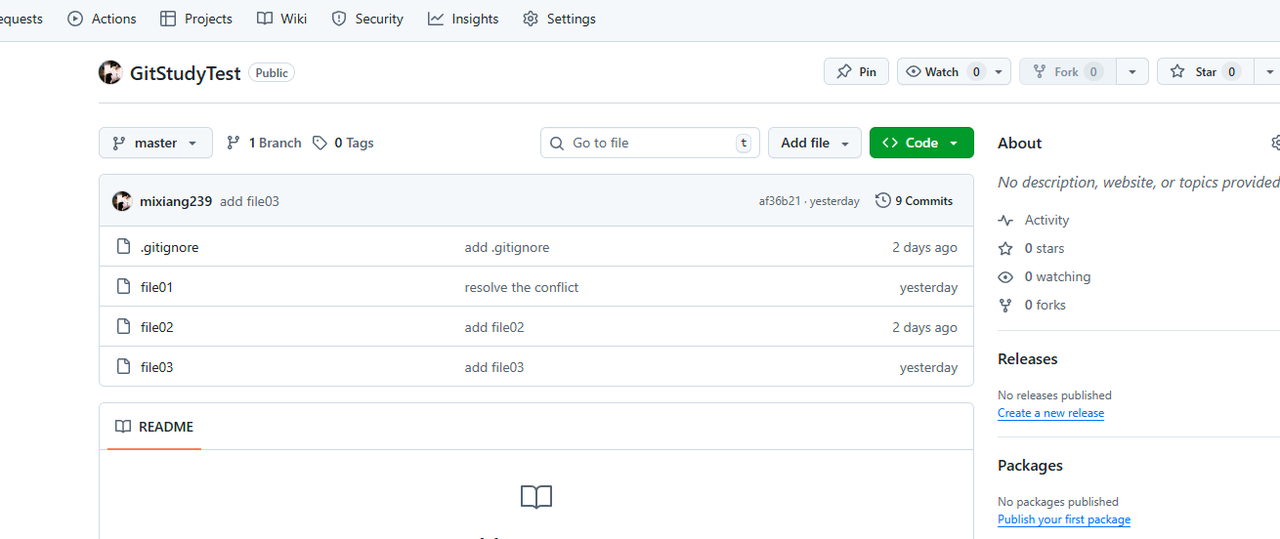The image size is (1280, 539).
Task: Open the 'add .gitignore' commit message
Action: 507,247
